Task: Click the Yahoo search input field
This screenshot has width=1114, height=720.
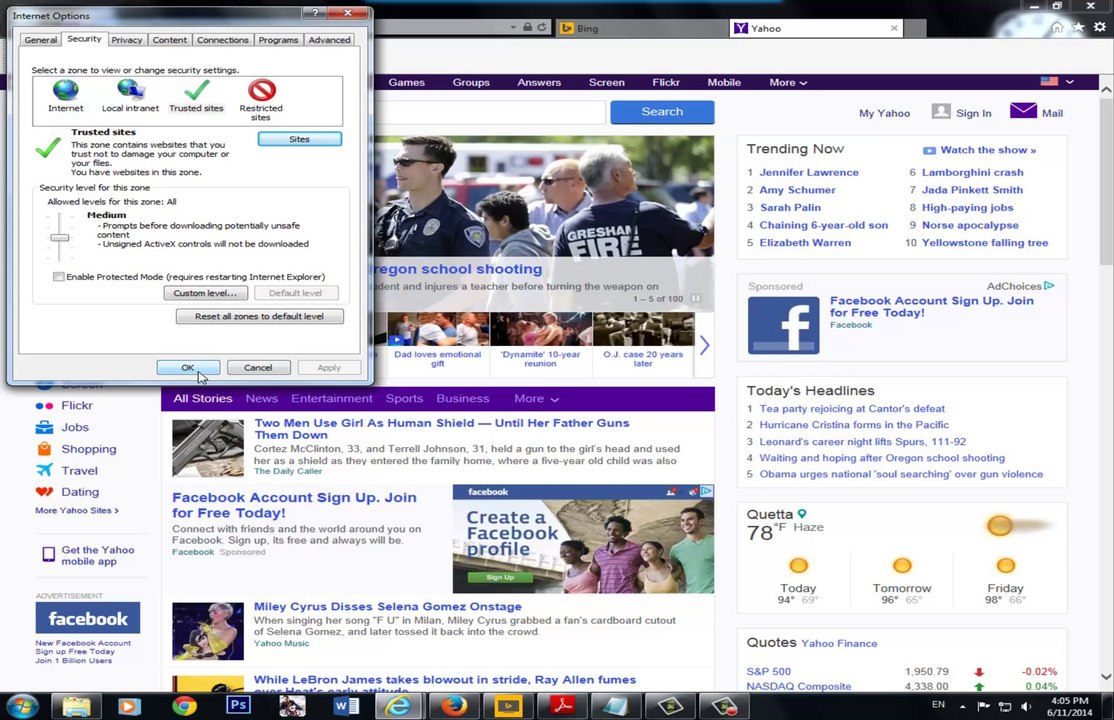Action: click(490, 112)
